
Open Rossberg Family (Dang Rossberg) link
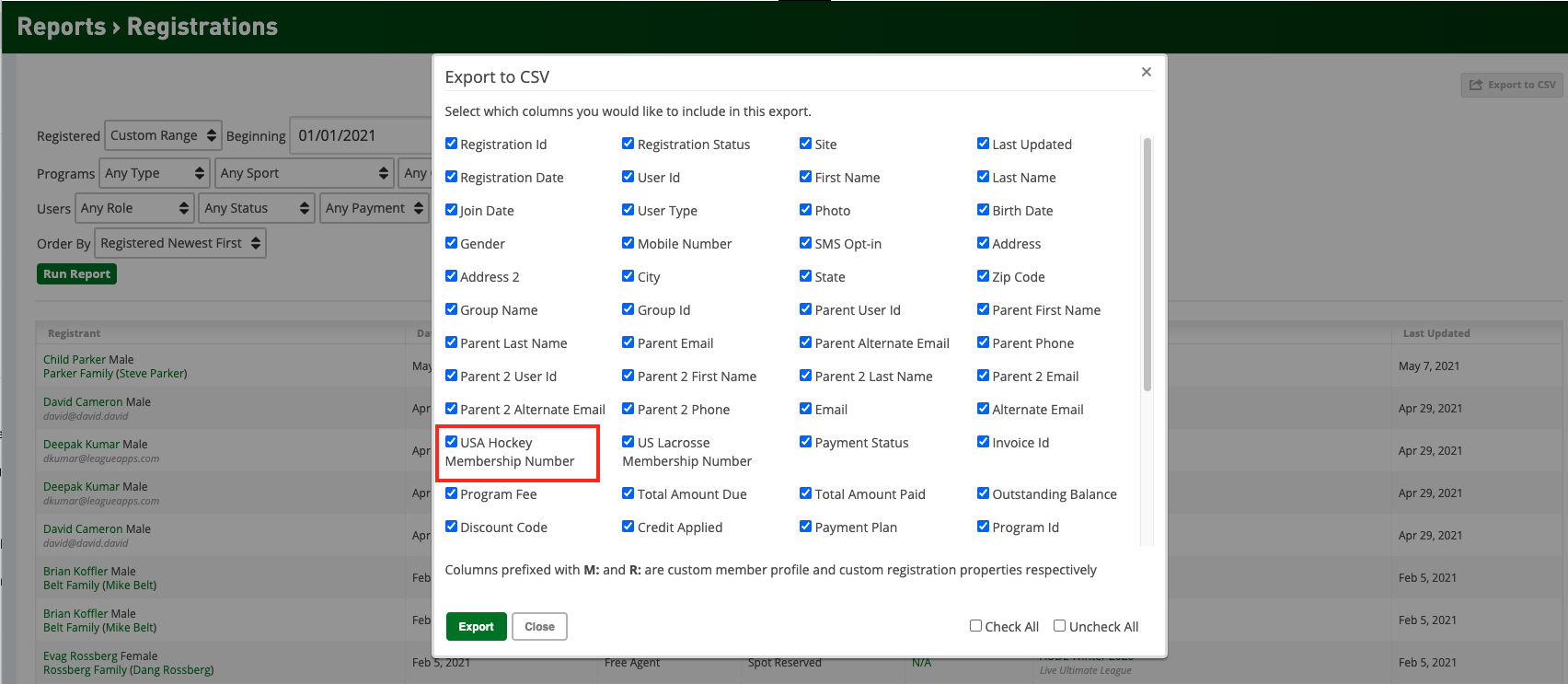click(x=128, y=670)
